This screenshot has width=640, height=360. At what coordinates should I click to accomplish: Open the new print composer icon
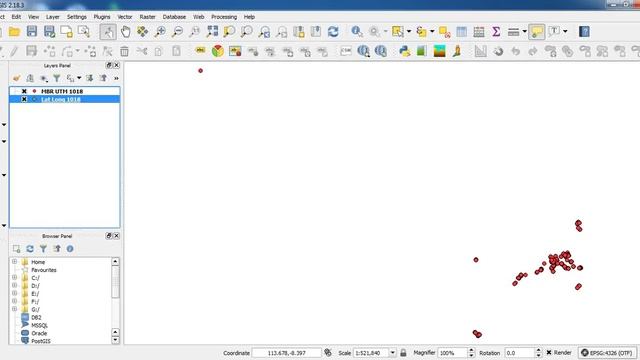tap(67, 32)
